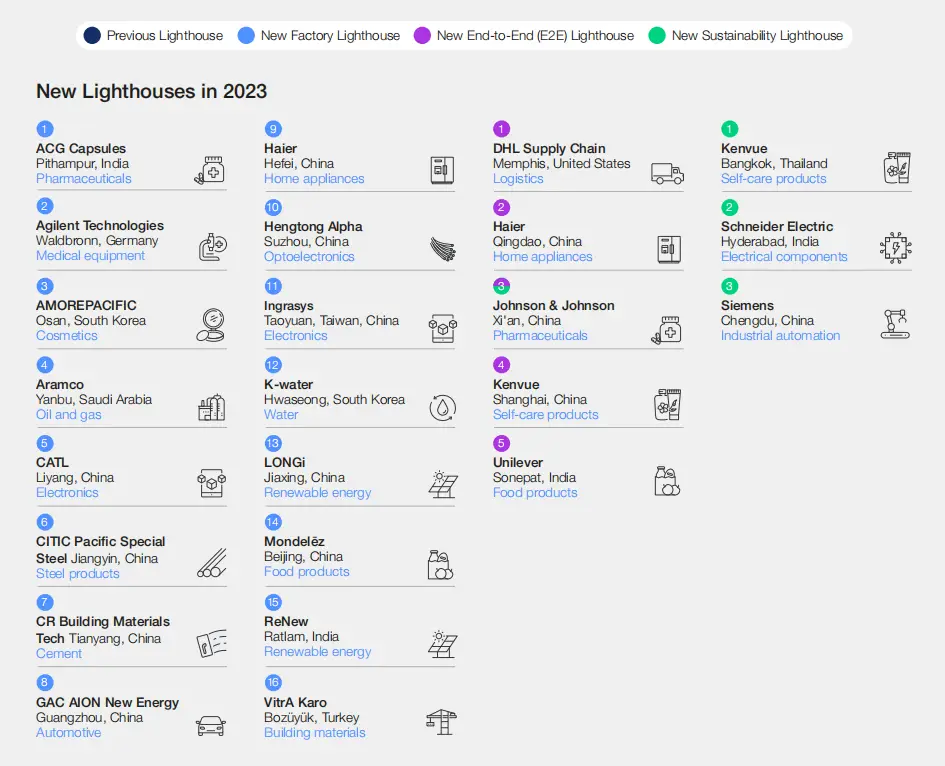Click the solar panel icon beside LONGi
945x766 pixels.
click(441, 484)
